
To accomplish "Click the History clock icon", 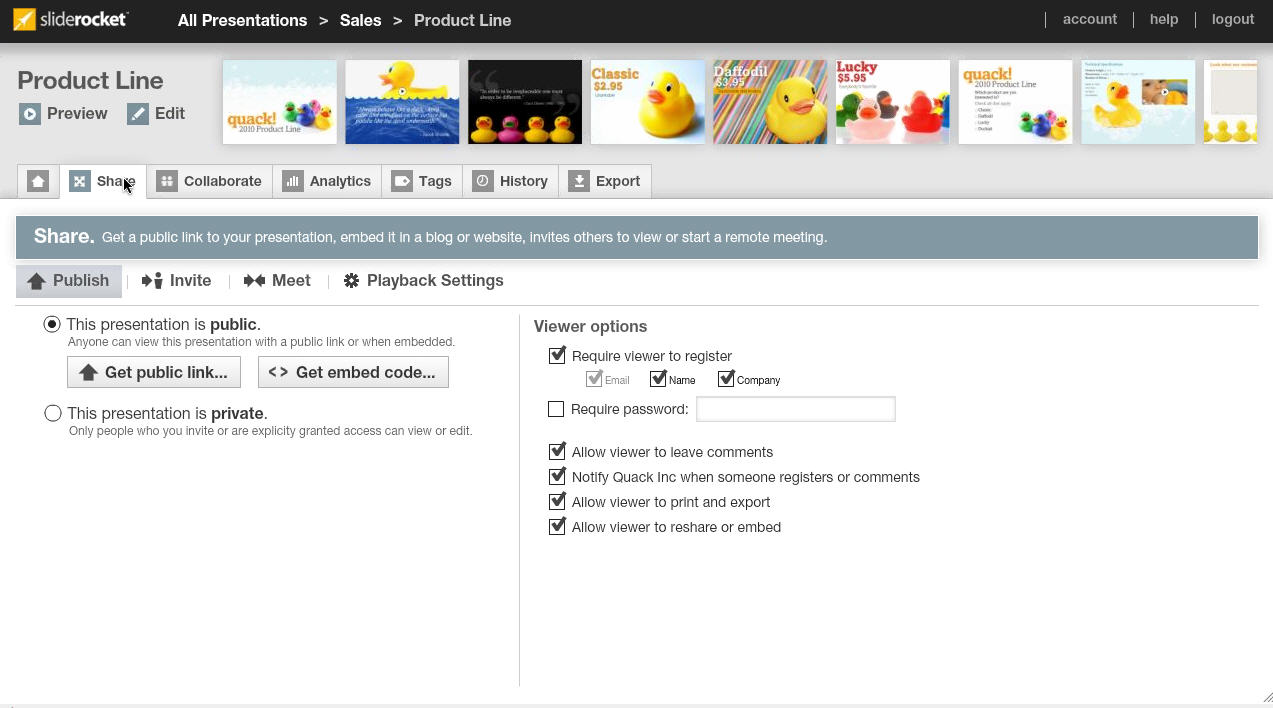I will coord(483,181).
